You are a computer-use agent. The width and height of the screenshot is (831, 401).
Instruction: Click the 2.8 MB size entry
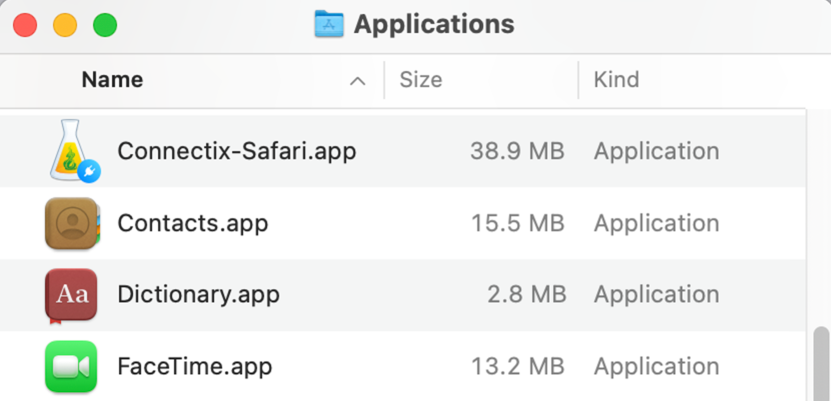tap(525, 295)
